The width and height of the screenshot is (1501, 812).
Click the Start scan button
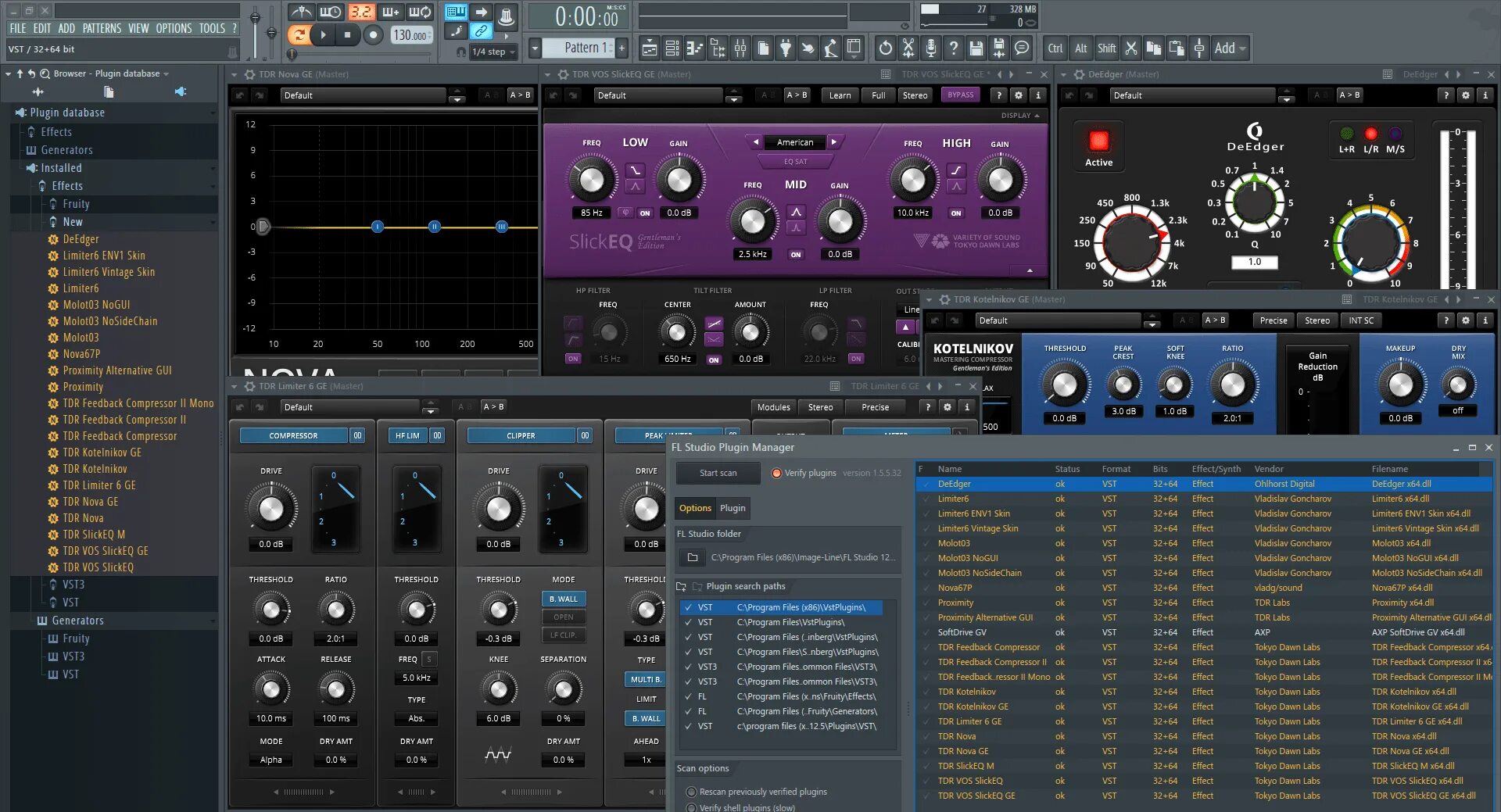coord(718,473)
